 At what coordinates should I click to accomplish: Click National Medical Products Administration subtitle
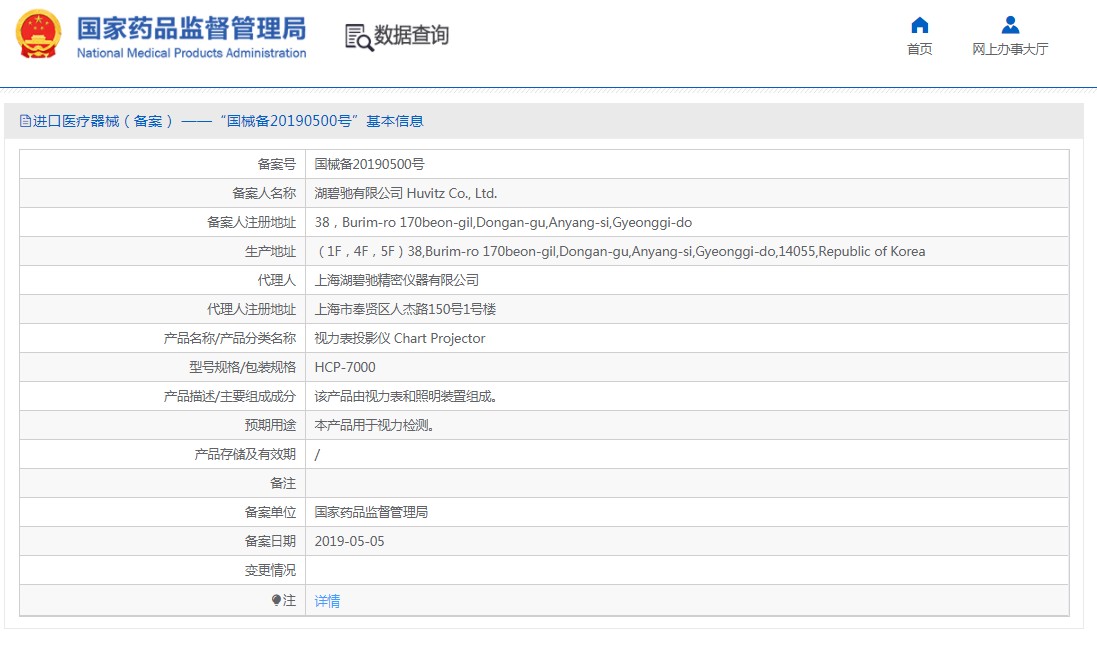(x=191, y=53)
